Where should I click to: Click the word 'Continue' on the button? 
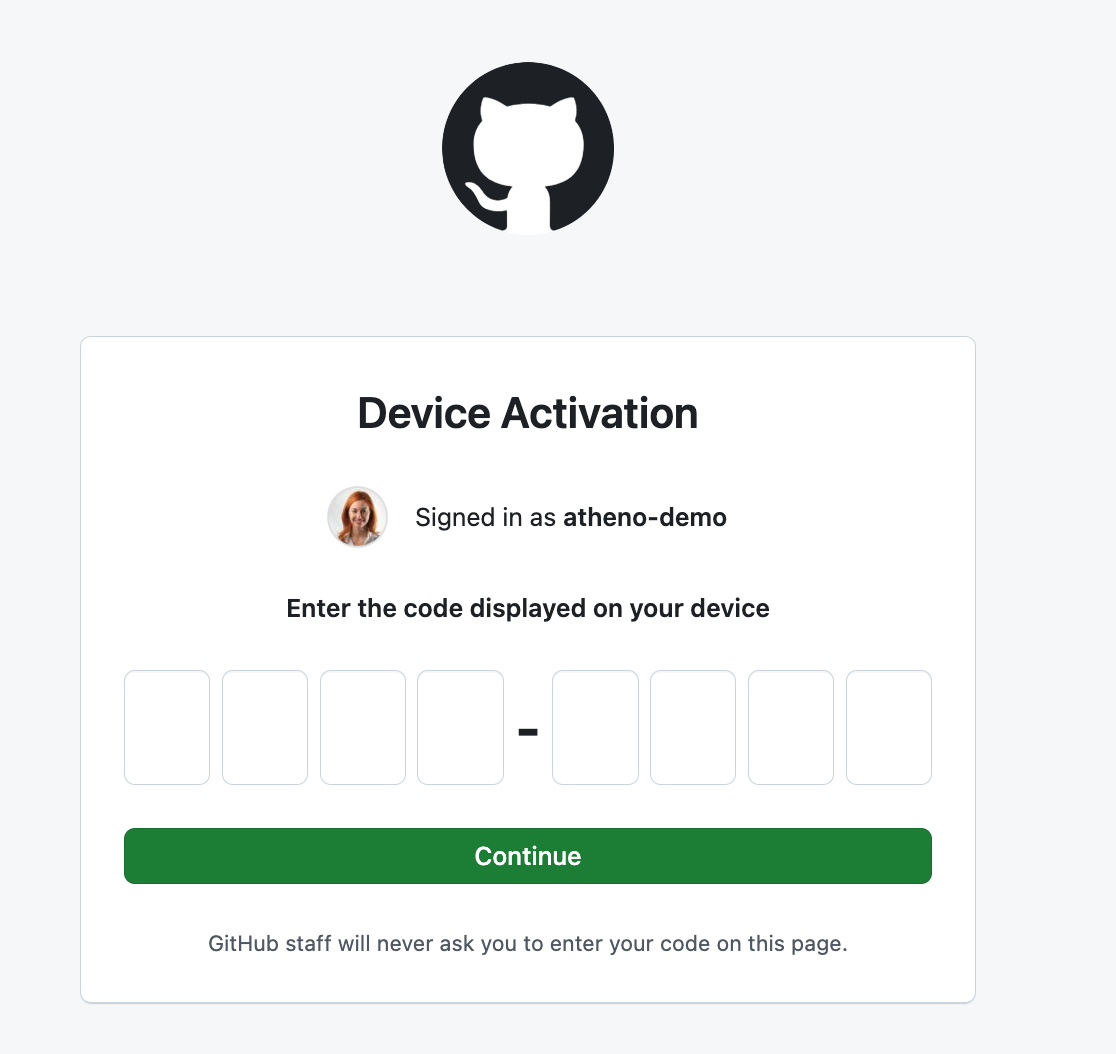(x=528, y=856)
